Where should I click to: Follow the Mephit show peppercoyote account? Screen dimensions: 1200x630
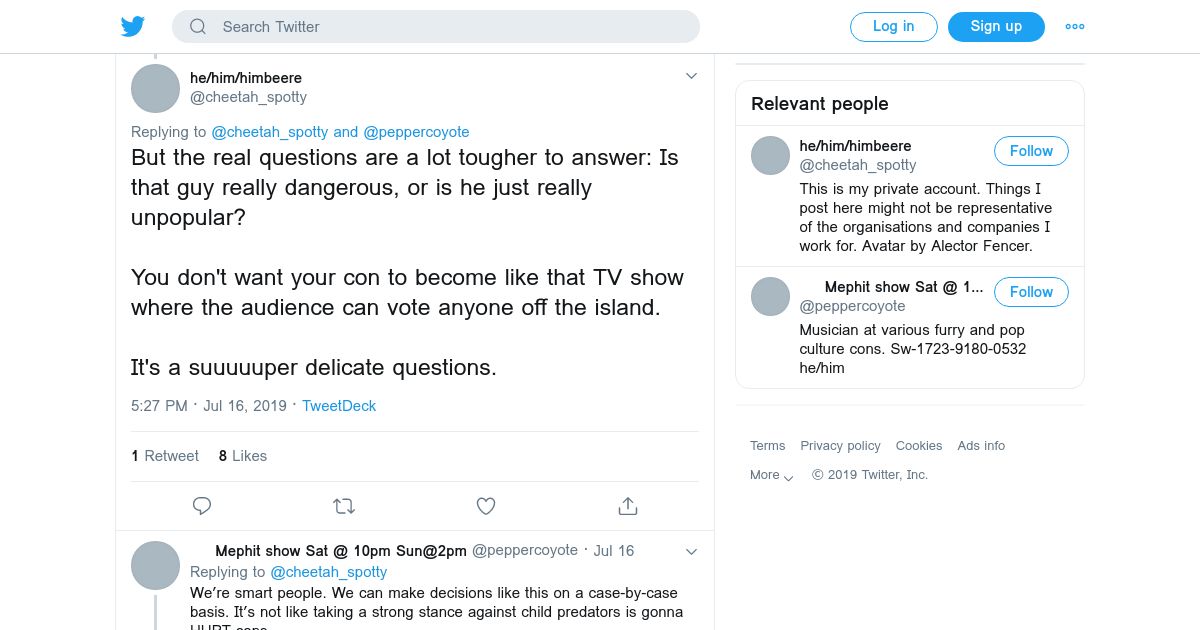1031,292
